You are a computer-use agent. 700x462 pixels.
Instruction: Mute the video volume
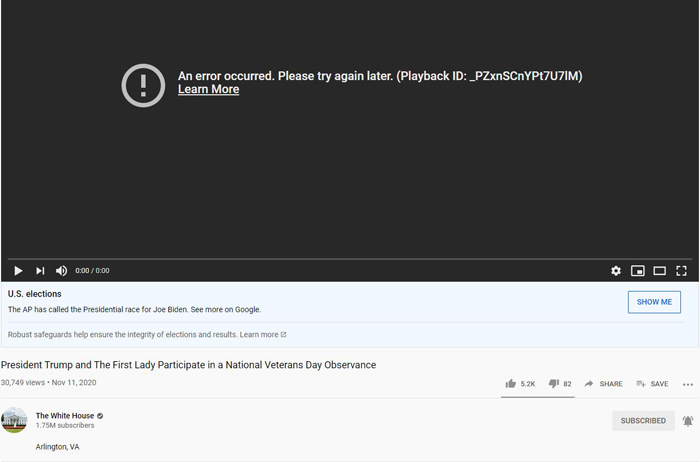tap(61, 271)
